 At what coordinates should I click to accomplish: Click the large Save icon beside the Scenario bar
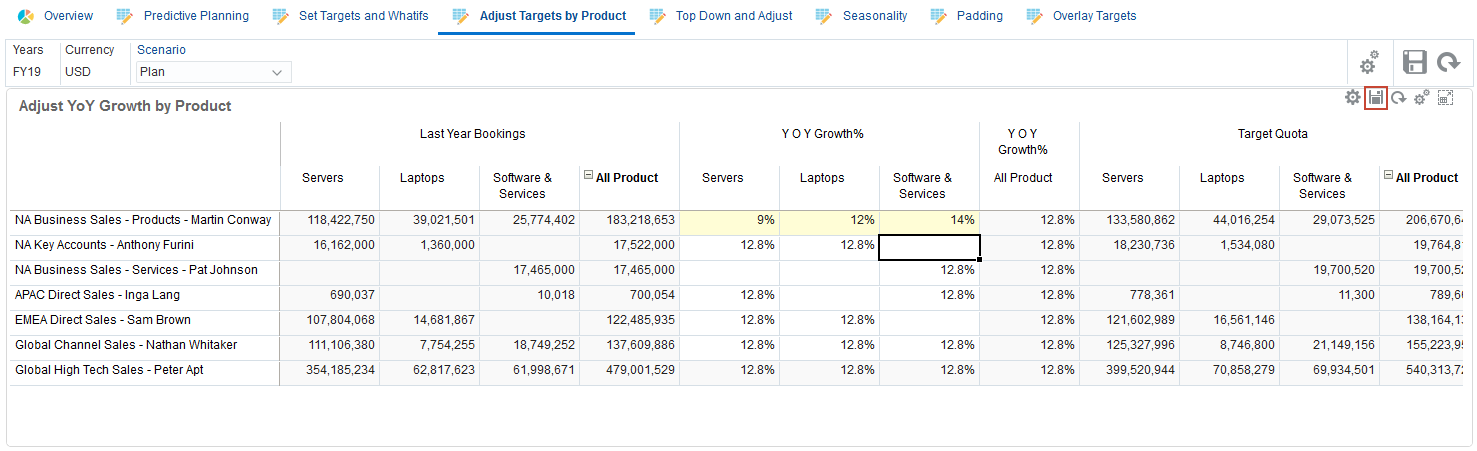[x=1414, y=63]
